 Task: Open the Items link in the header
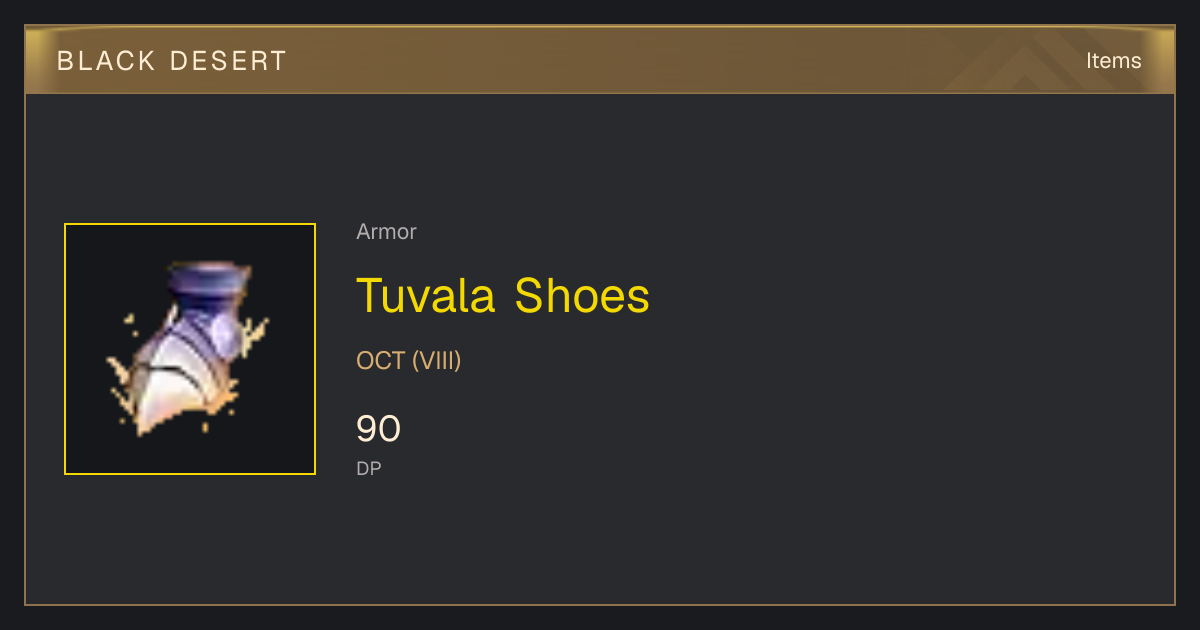pos(1113,61)
